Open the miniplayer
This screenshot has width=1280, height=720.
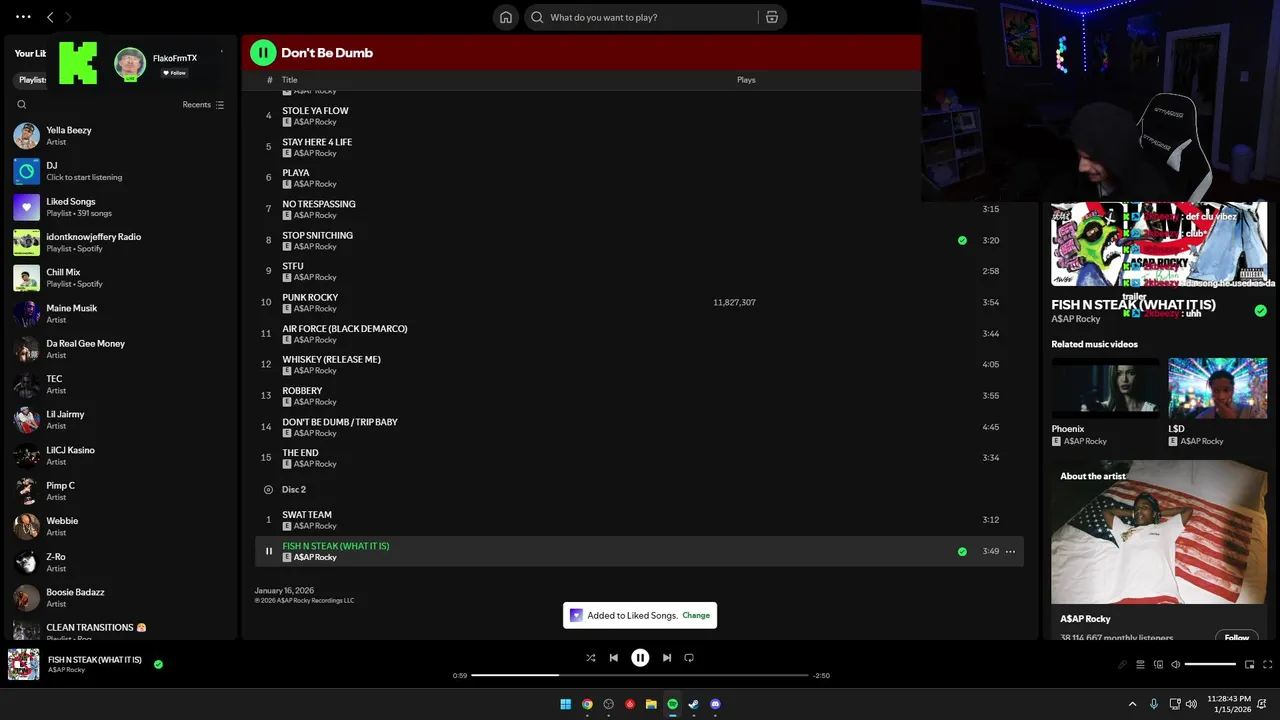(x=1249, y=664)
